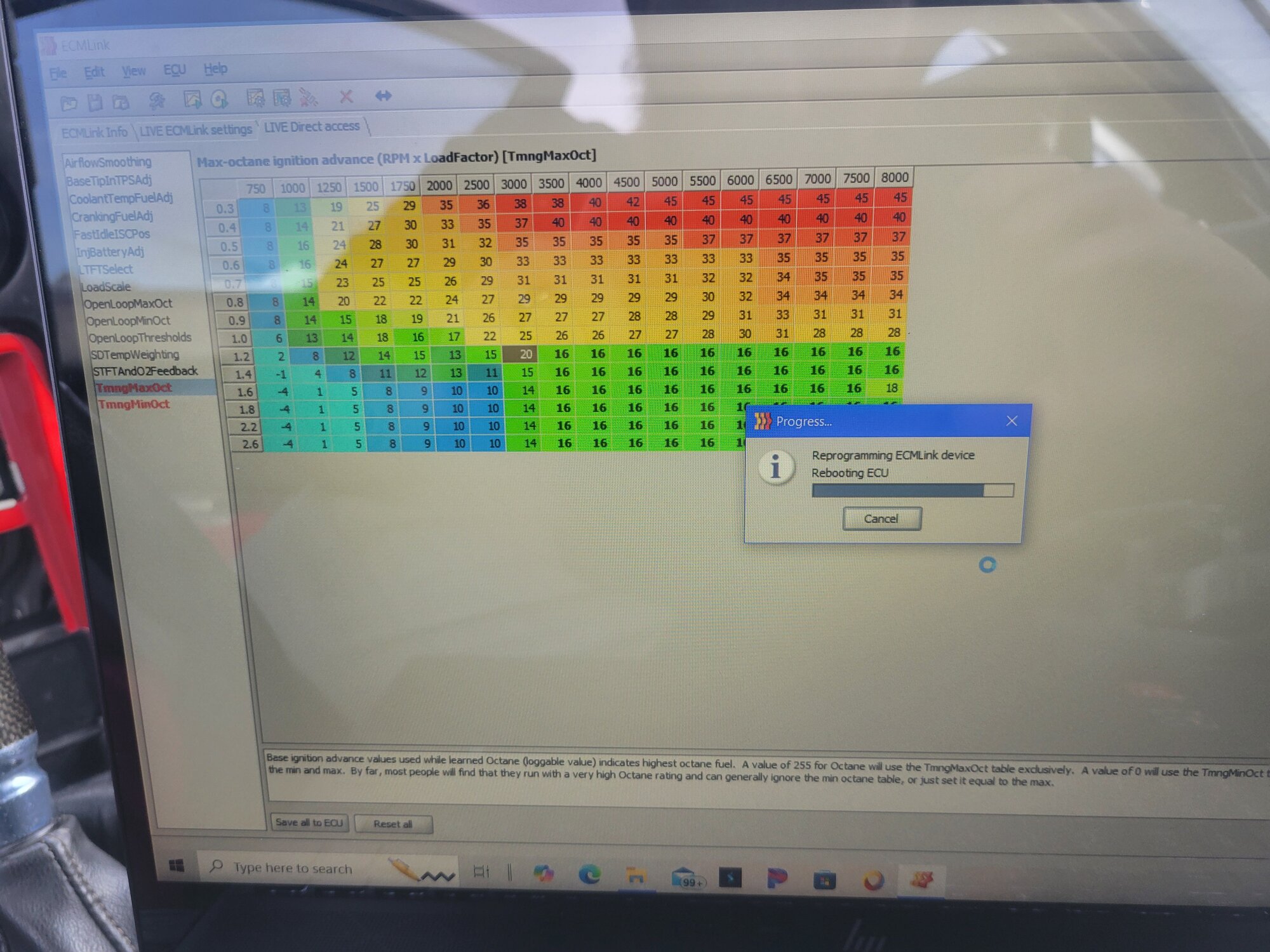Viewport: 1270px width, 952px height.
Task: Click the first table-with-gear toolbar icon
Action: (255, 98)
